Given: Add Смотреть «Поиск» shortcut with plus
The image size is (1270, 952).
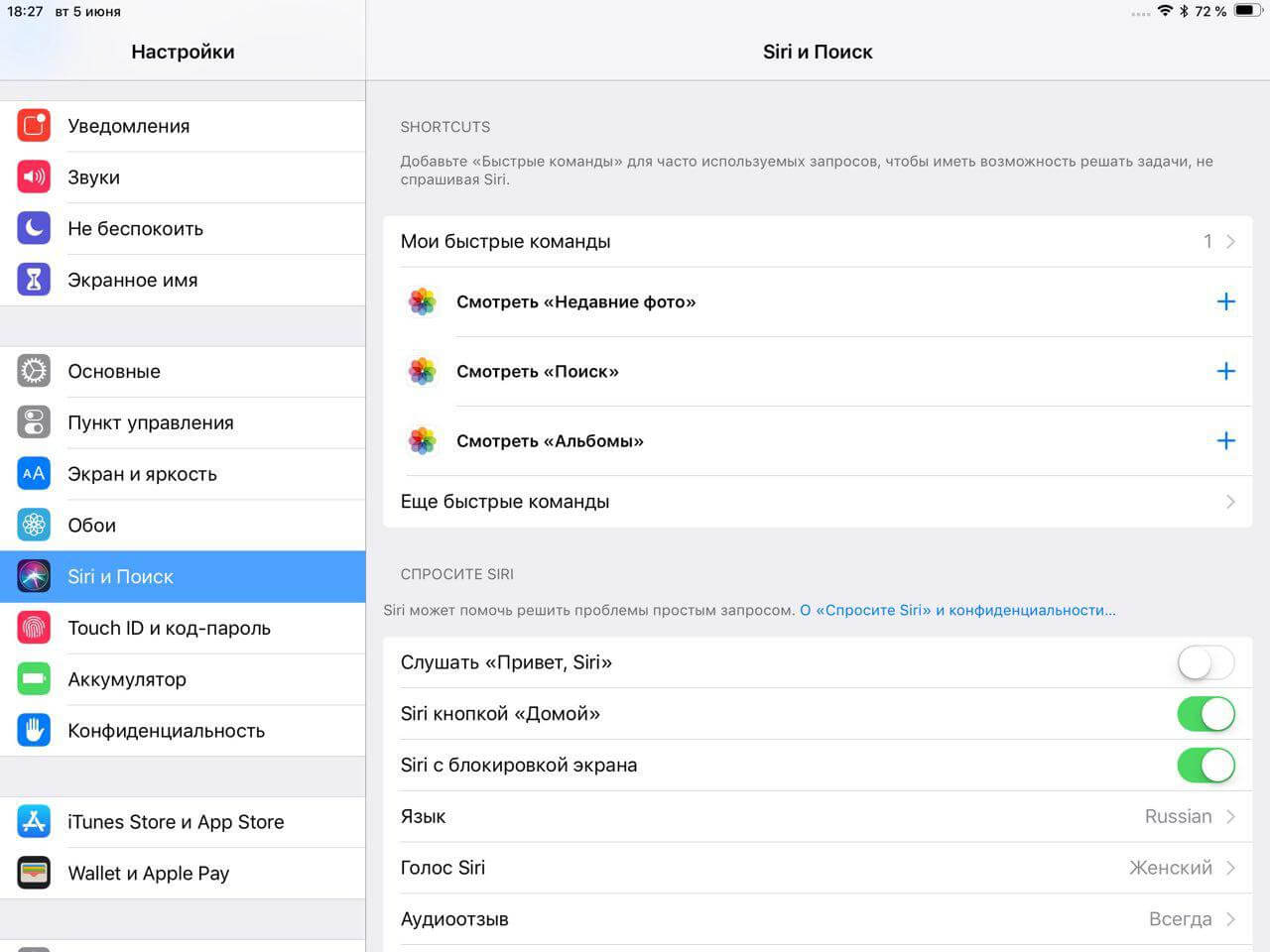Looking at the screenshot, I should [x=1226, y=371].
